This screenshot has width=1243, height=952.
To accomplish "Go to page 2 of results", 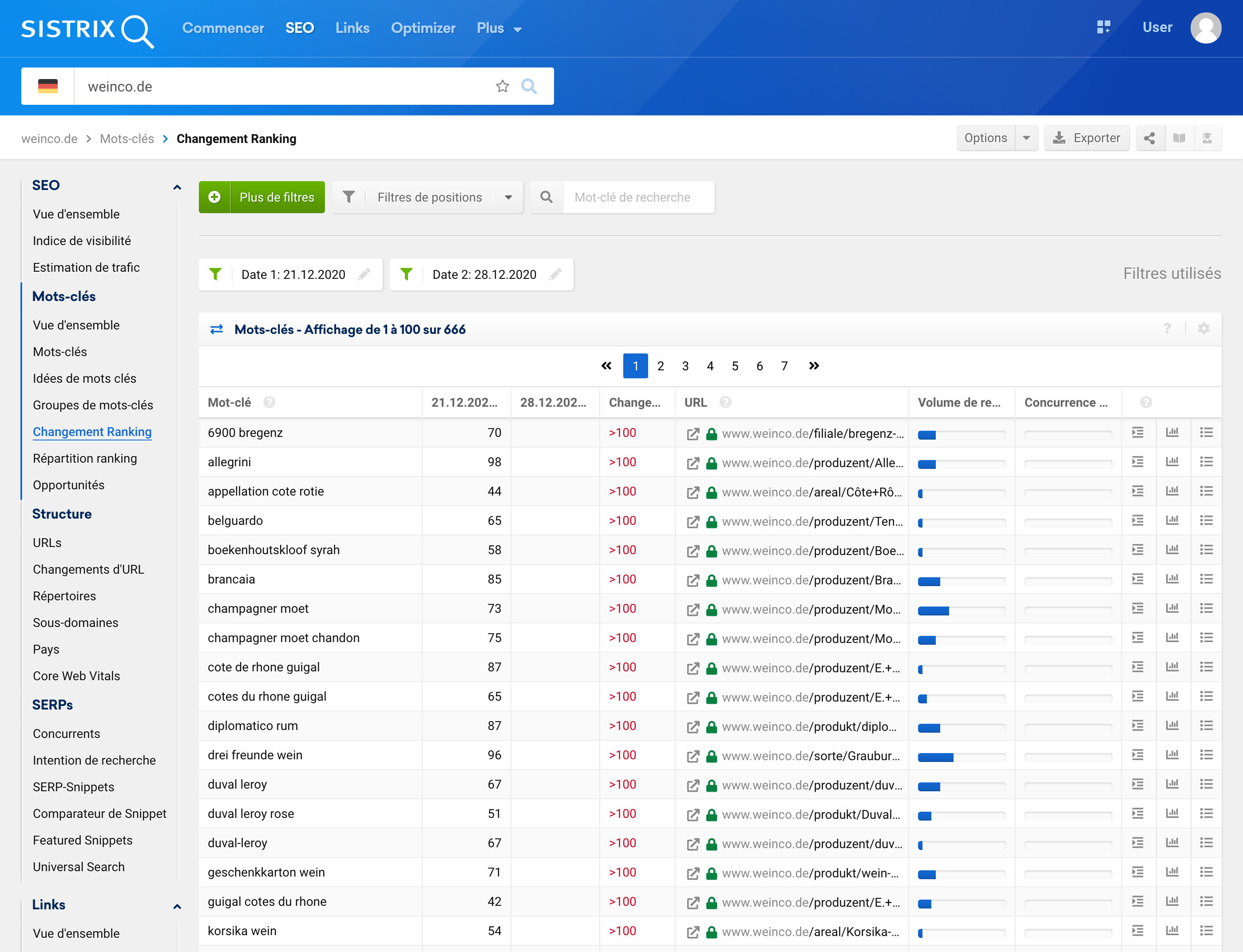I will click(x=661, y=366).
